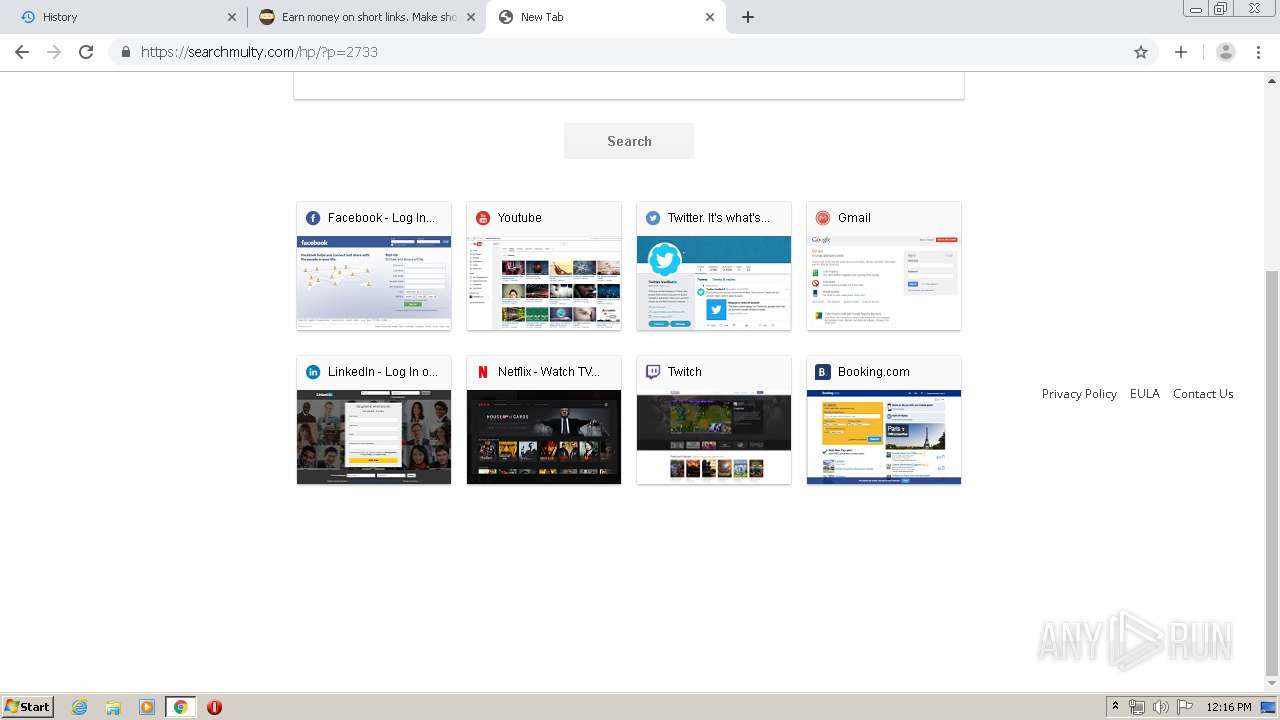Screen dimensions: 1280x720
Task: Open the Twitch page thumbnail
Action: click(714, 437)
